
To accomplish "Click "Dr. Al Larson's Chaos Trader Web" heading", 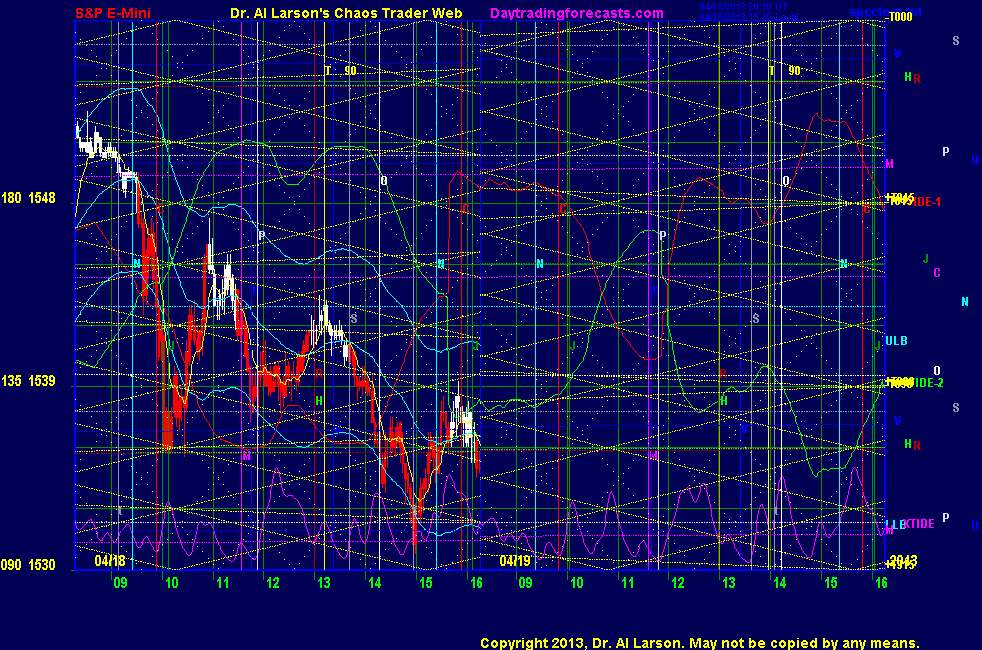I will pos(346,13).
